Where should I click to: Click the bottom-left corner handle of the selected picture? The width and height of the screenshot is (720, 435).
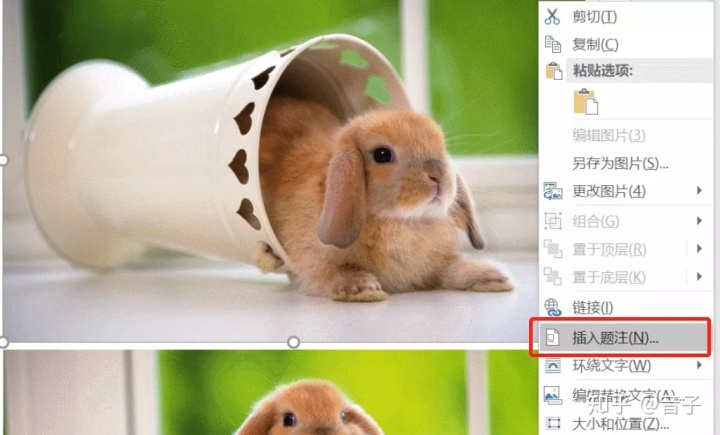tap(3, 342)
